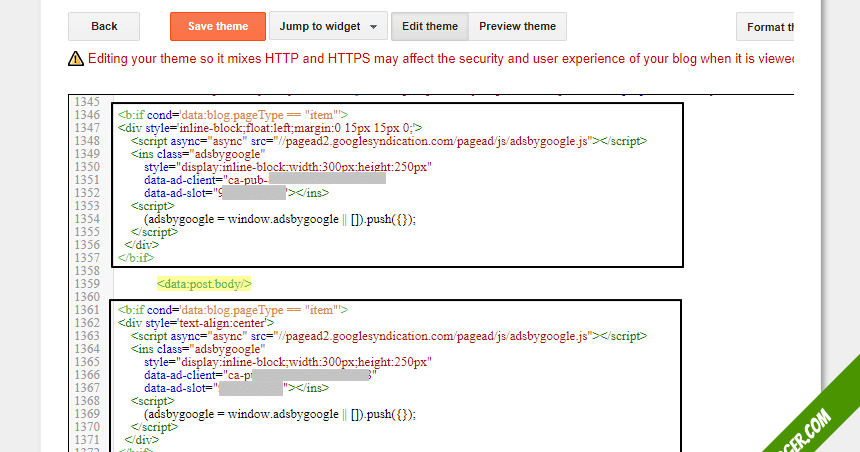This screenshot has width=860, height=452.
Task: Switch to Edit theme tab
Action: (x=429, y=26)
